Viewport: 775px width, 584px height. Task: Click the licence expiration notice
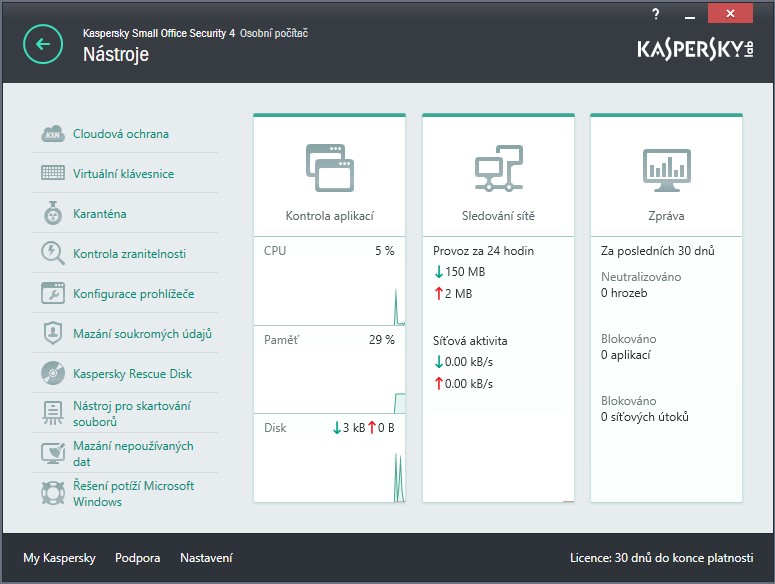[658, 558]
